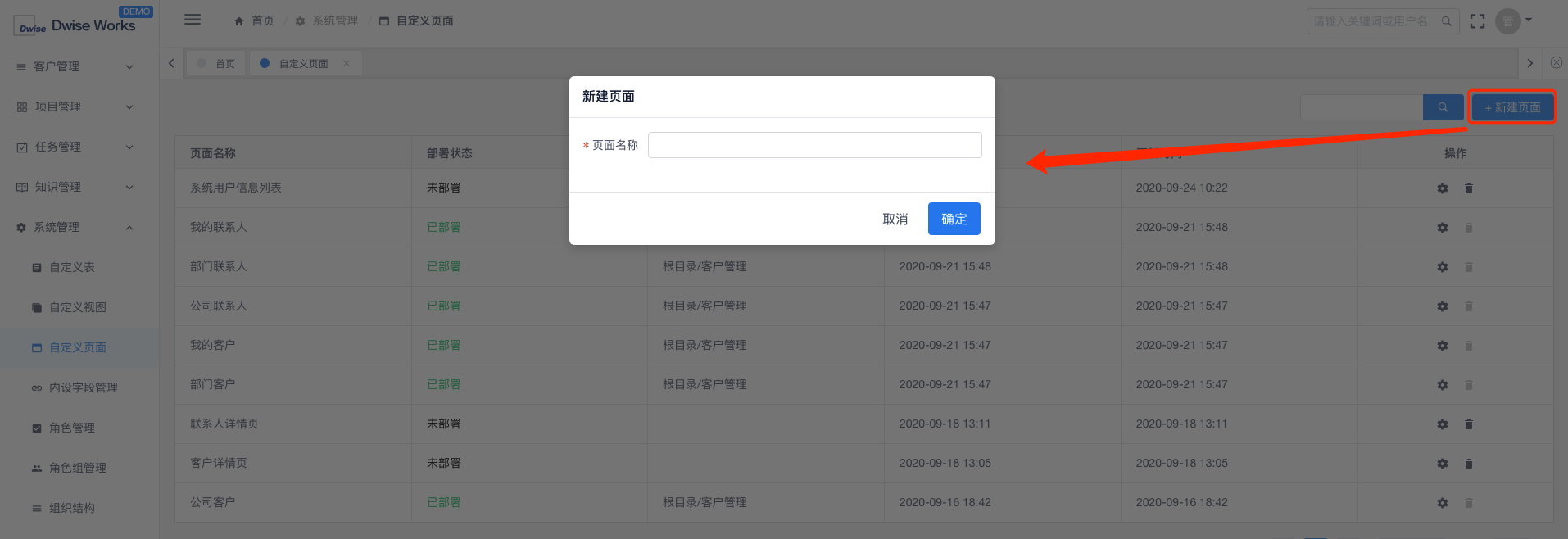The height and width of the screenshot is (539, 1568).
Task: Open the user avatar dropdown
Action: (x=1512, y=21)
